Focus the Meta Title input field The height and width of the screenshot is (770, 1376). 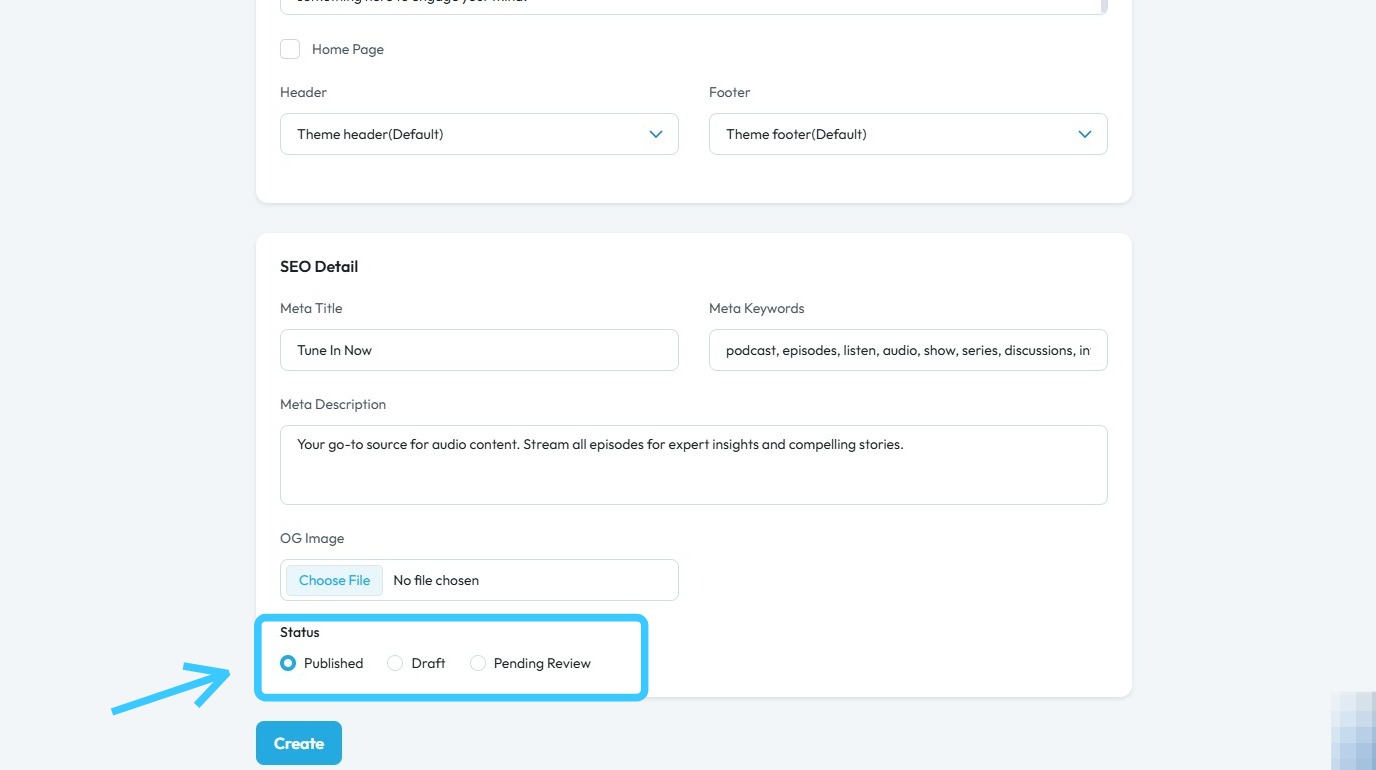coord(479,350)
